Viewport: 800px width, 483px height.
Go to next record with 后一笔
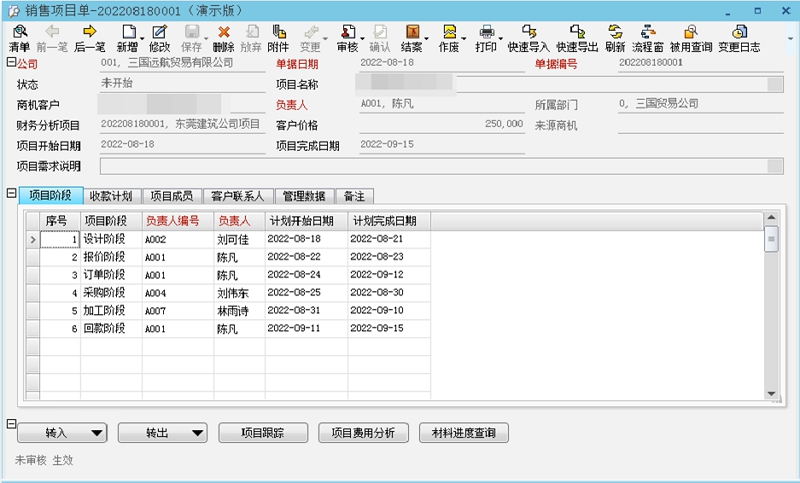pos(90,38)
